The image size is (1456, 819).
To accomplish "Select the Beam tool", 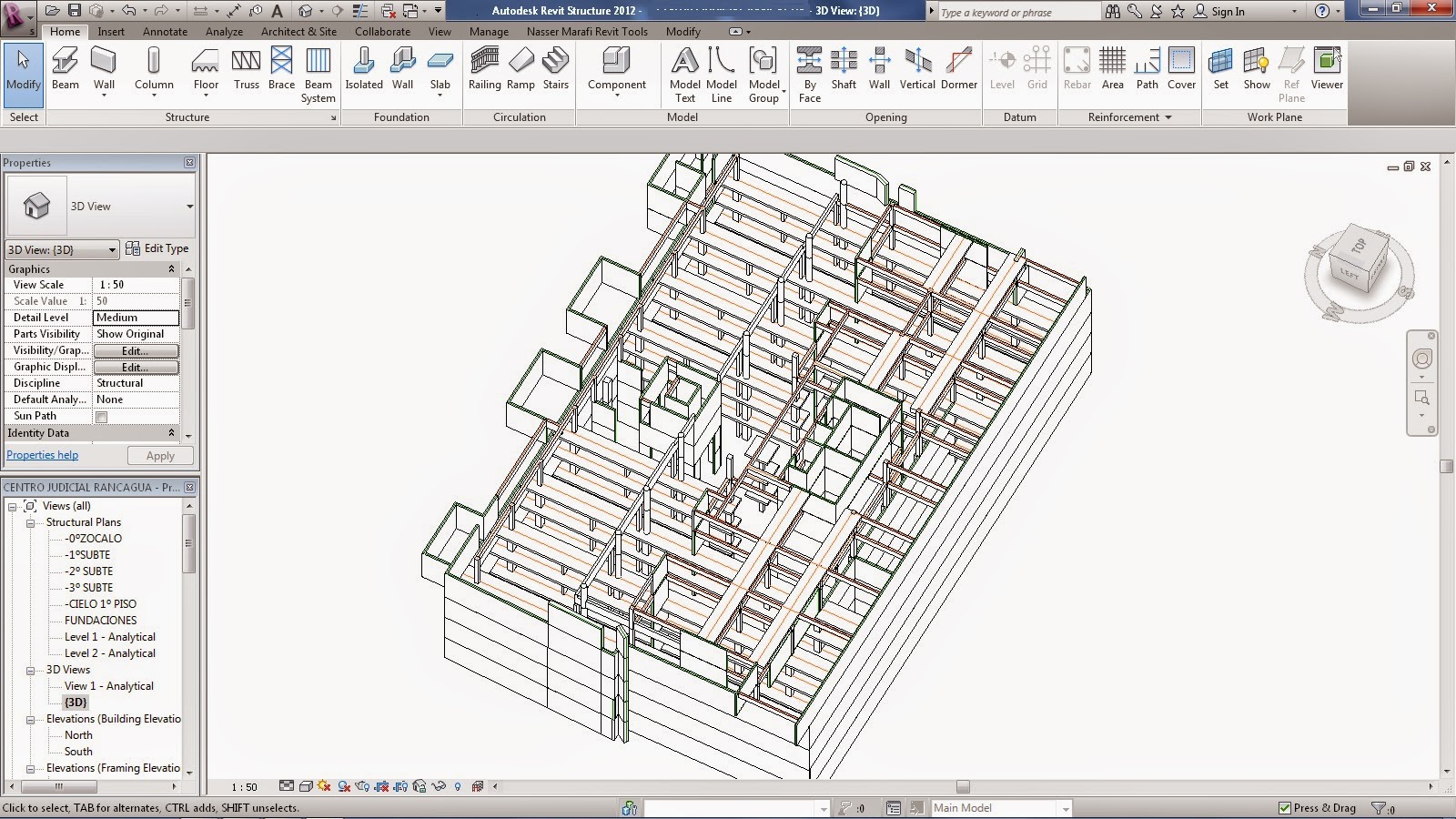I will (65, 68).
